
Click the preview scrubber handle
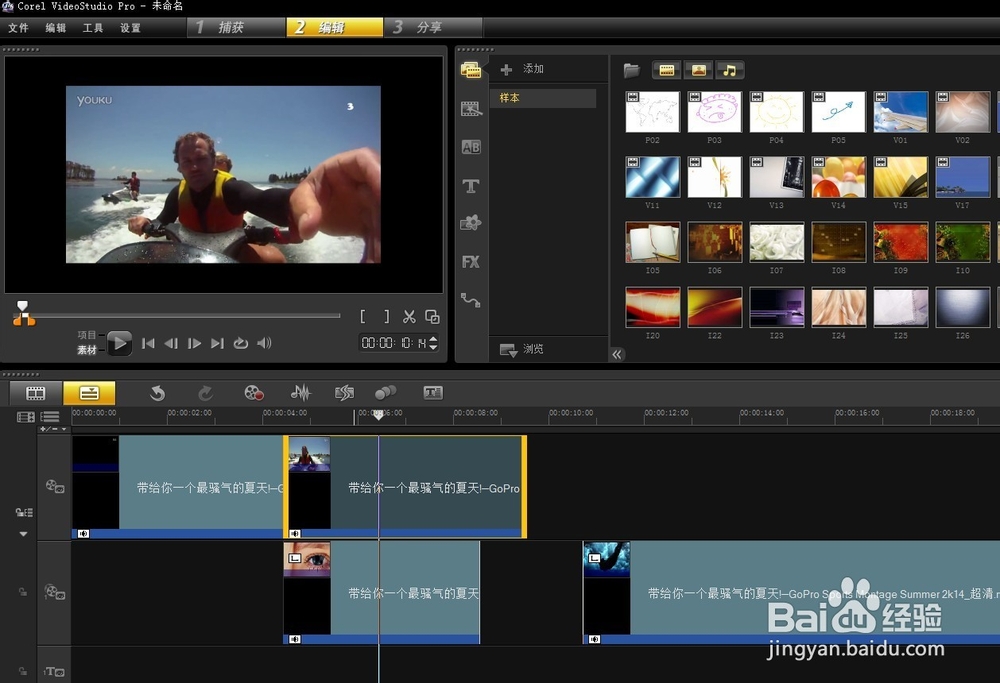click(x=22, y=307)
